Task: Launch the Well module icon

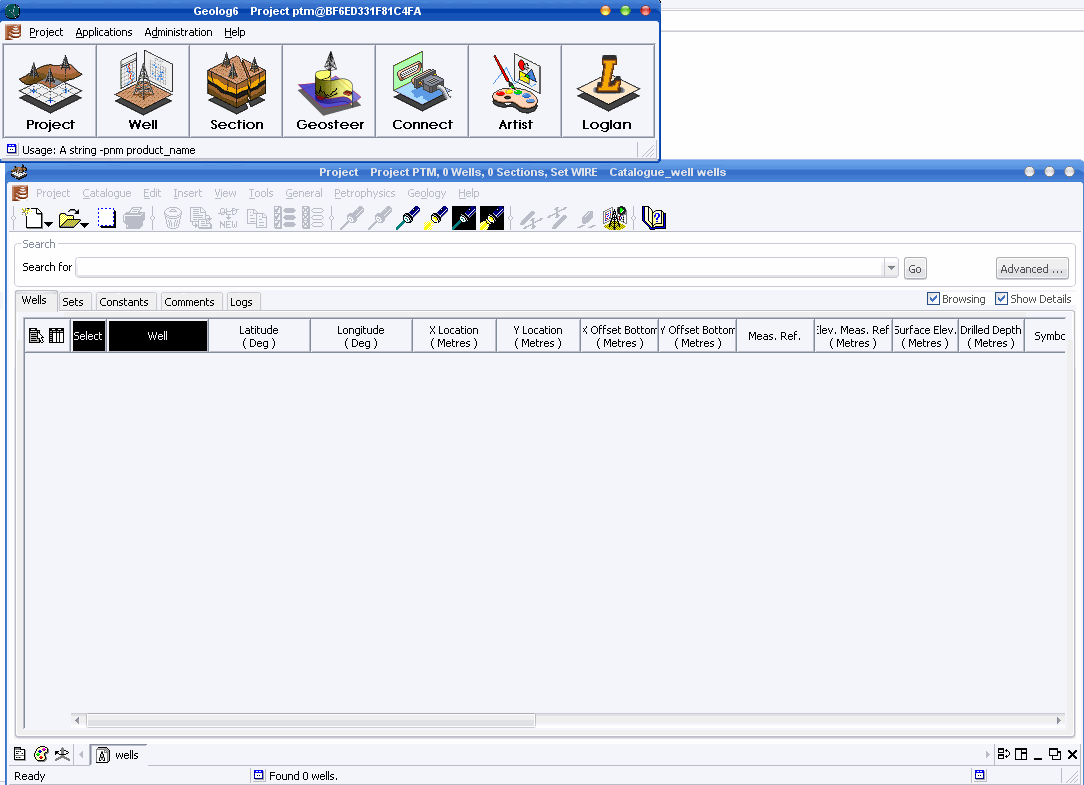Action: [x=143, y=91]
